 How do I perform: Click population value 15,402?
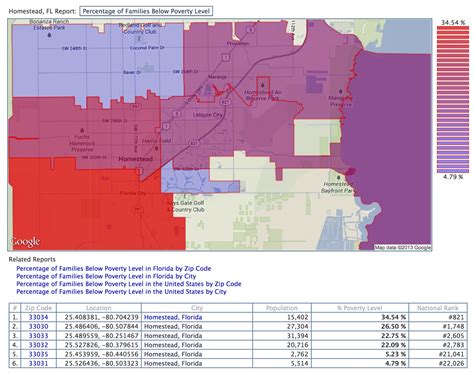click(297, 317)
